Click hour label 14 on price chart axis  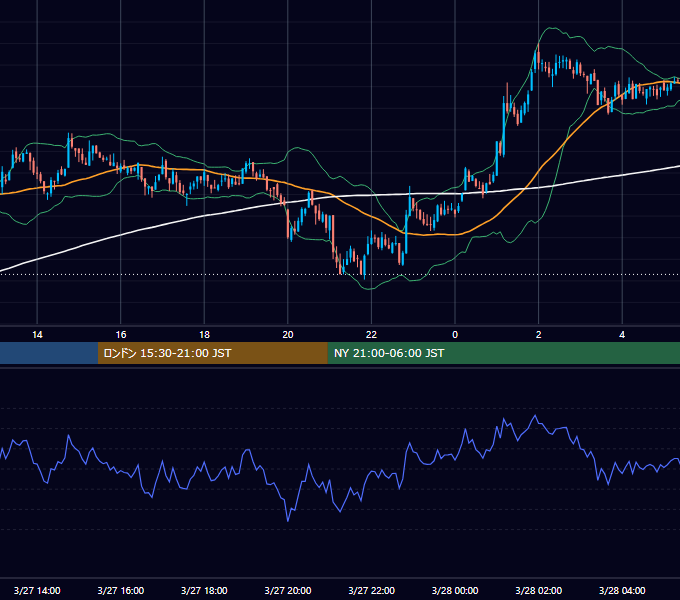coord(37,335)
